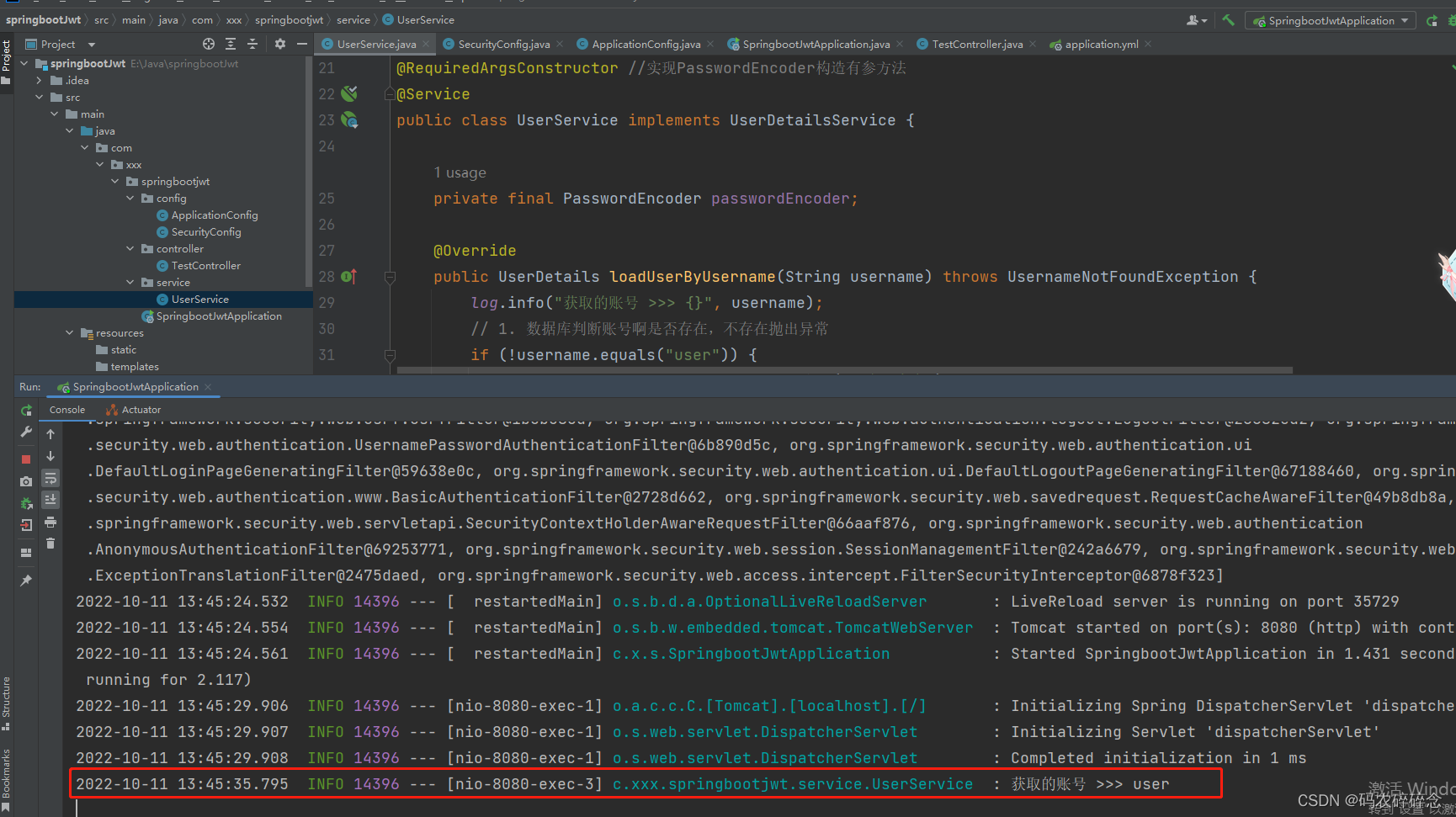Click the Spring bean gutter icon on UserService class
Viewport: 1456px width, 817px height.
[349, 120]
